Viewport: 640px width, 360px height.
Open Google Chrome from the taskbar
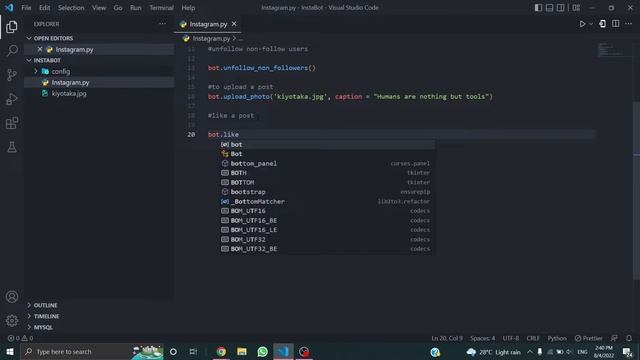(221, 352)
